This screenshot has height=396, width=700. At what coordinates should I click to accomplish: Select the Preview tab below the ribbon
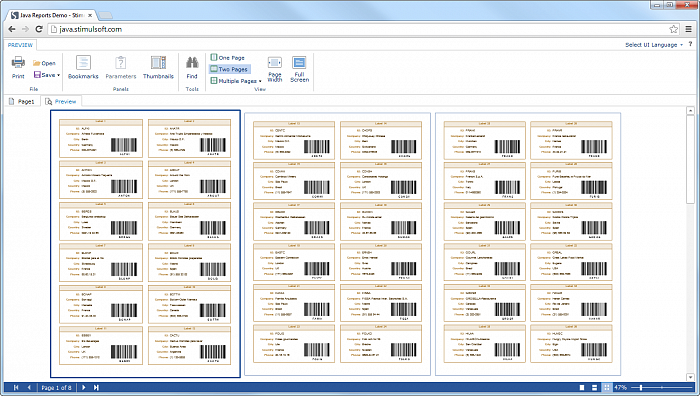(61, 101)
